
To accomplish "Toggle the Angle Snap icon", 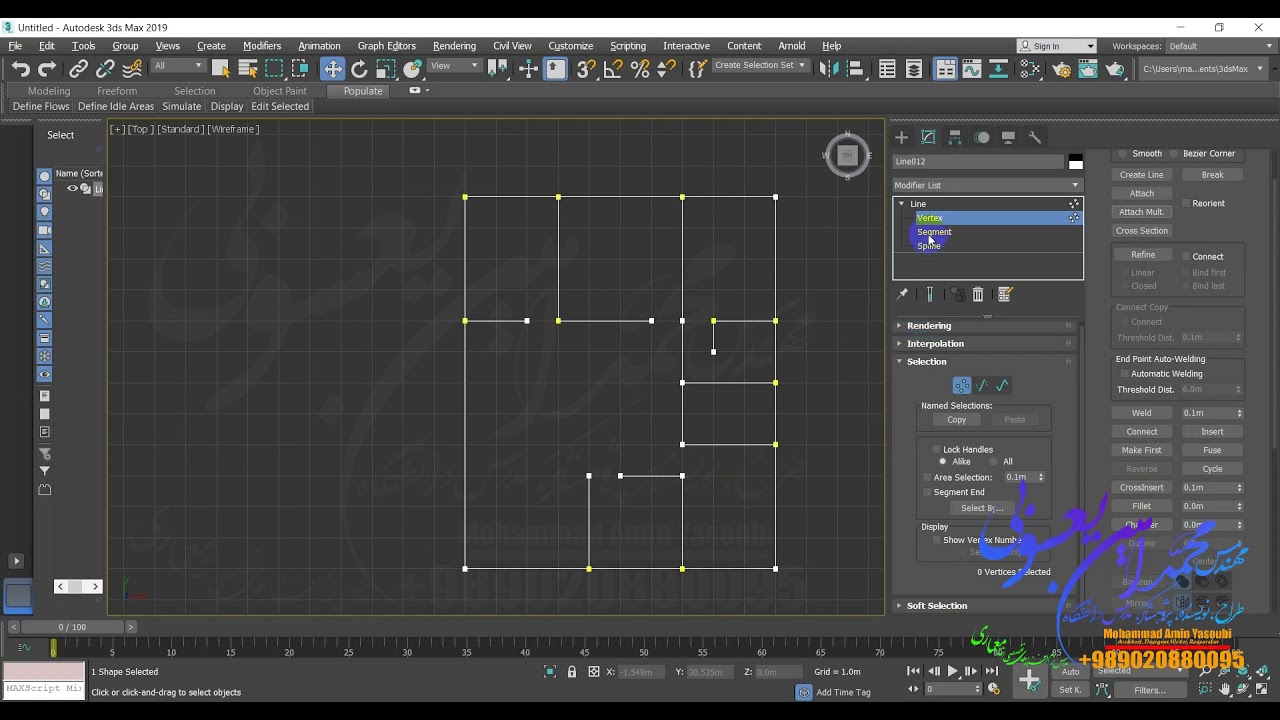I will [613, 69].
